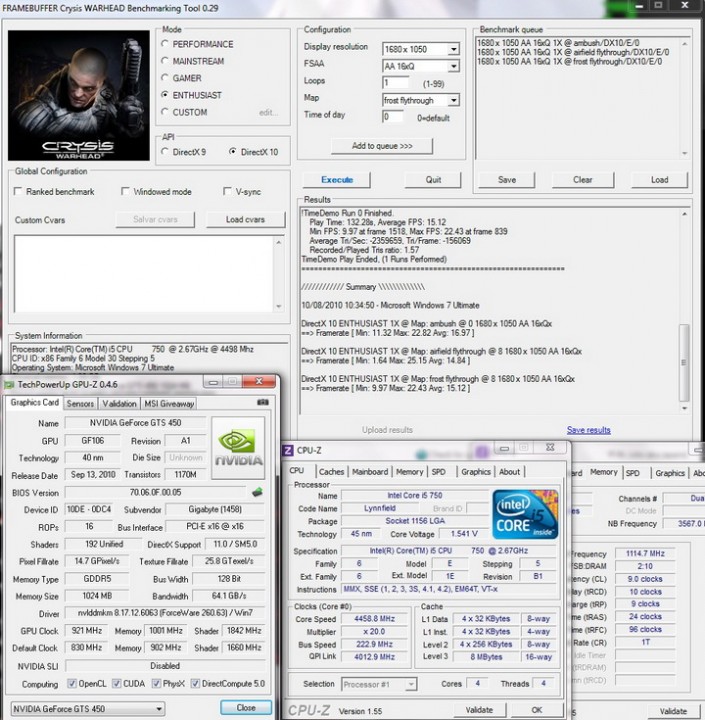The image size is (705, 720).
Task: Switch to the Sensors tab in GPU-Z
Action: pos(80,404)
